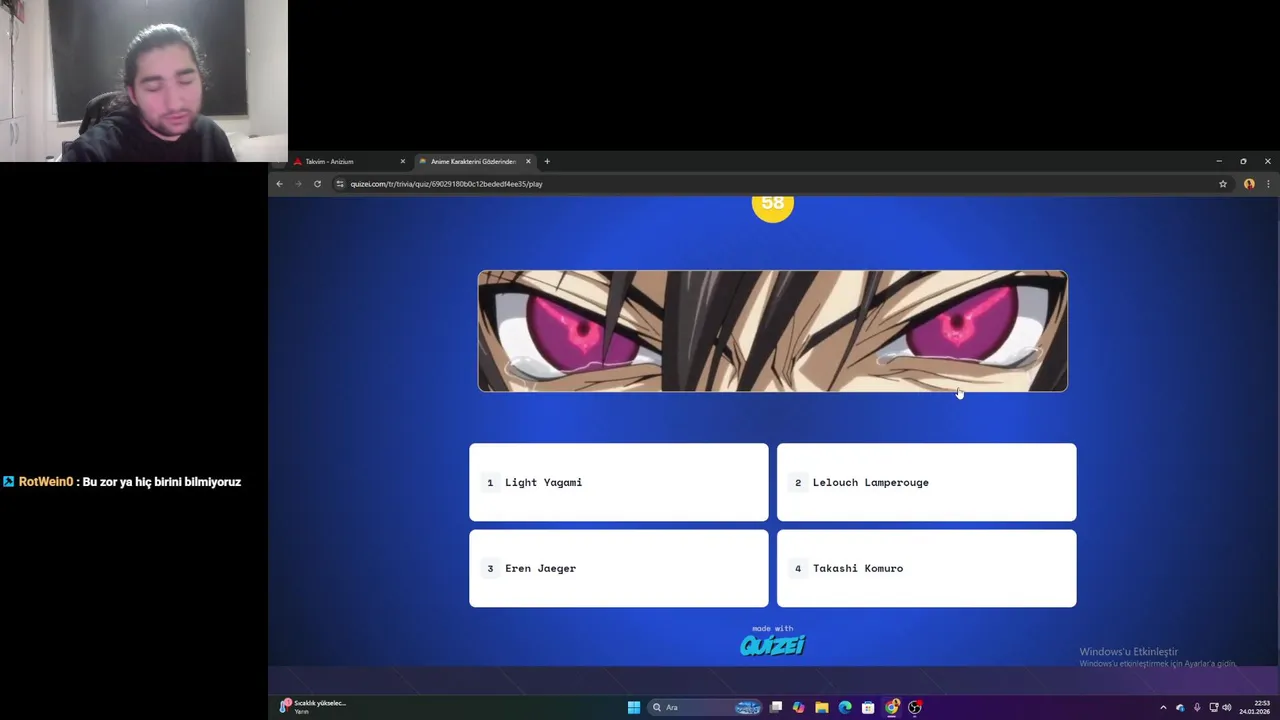Image resolution: width=1280 pixels, height=720 pixels.
Task: Open network settings tray icon
Action: coord(1214,707)
